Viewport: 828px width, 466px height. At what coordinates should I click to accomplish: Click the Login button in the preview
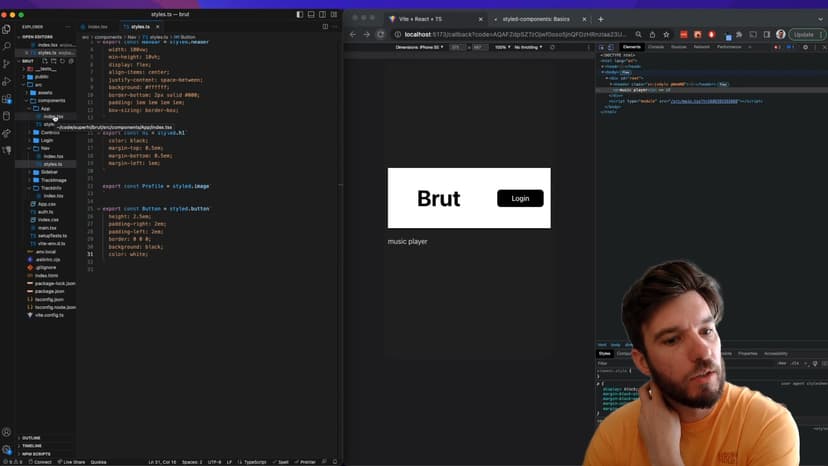[520, 198]
